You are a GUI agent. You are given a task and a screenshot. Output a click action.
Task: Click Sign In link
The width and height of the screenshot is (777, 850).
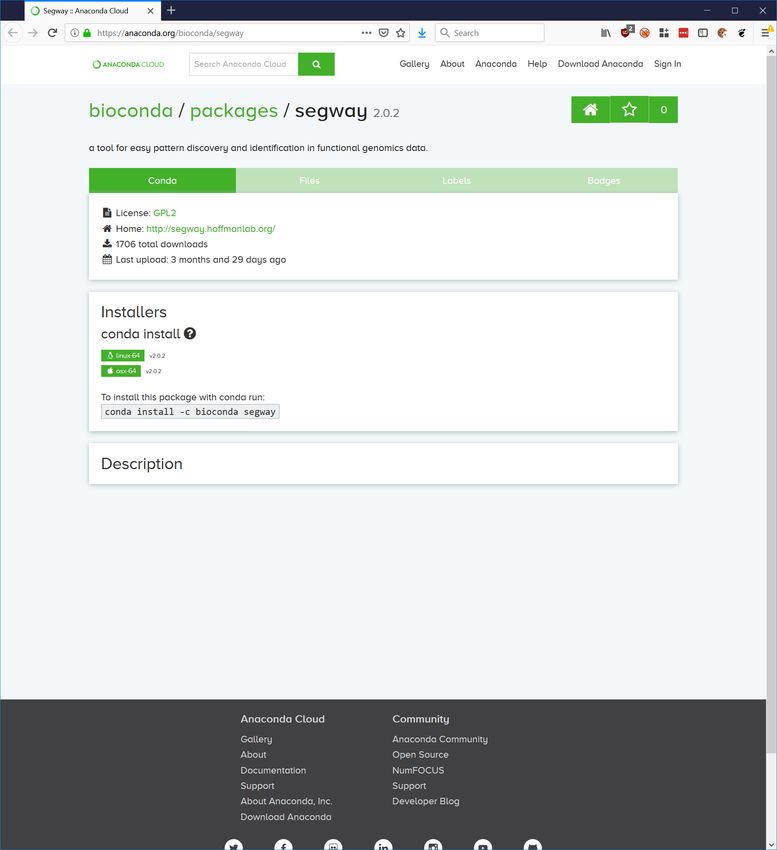coord(667,64)
